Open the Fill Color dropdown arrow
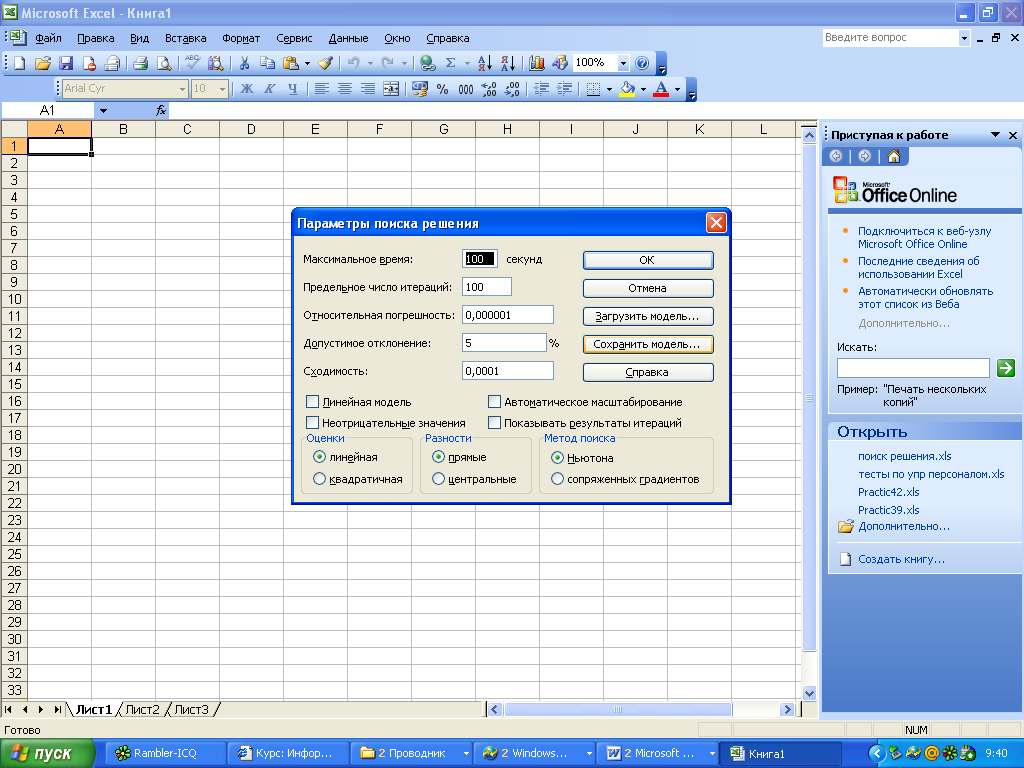This screenshot has width=1024, height=768. (x=643, y=89)
